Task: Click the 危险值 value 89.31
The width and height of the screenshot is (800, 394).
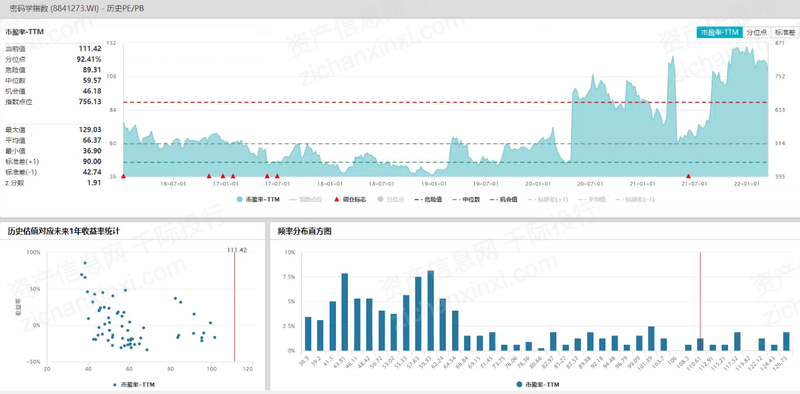Action: point(92,70)
